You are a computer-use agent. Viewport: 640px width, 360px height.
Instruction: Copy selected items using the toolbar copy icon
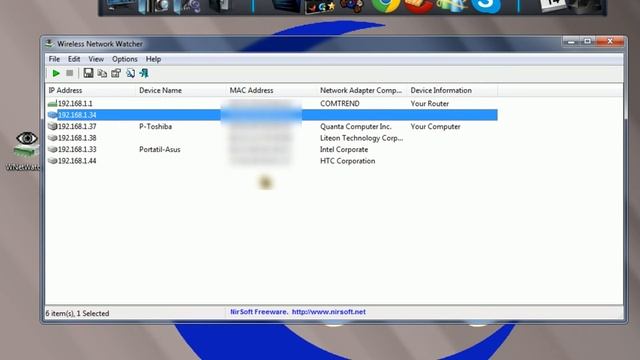click(x=102, y=73)
